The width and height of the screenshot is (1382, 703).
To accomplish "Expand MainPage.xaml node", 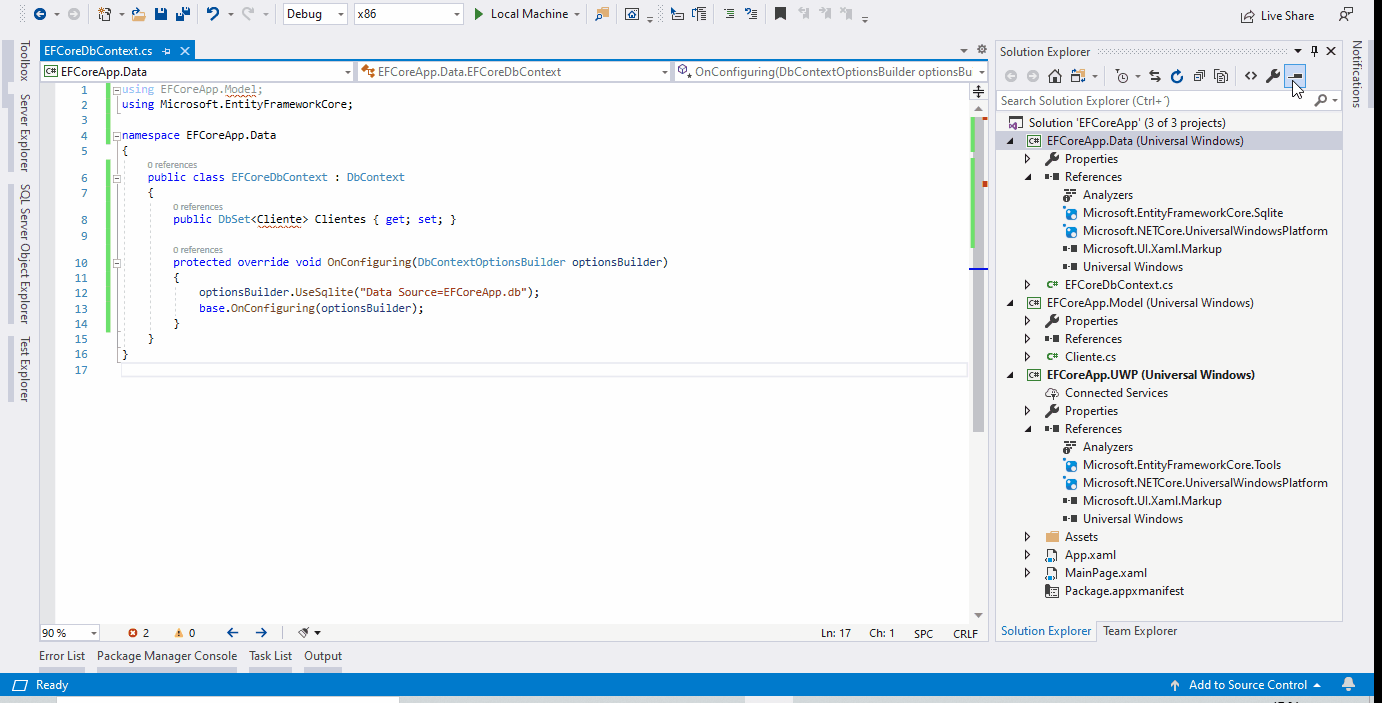I will tap(1027, 573).
